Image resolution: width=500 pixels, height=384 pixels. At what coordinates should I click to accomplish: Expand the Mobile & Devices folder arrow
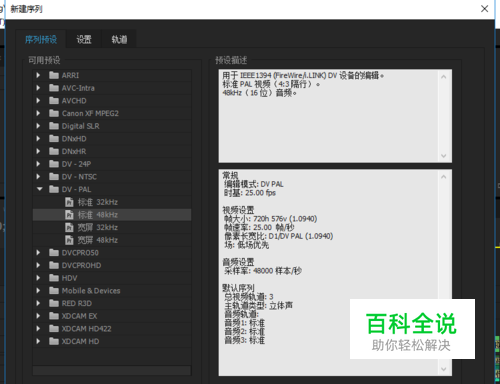[x=38, y=291]
